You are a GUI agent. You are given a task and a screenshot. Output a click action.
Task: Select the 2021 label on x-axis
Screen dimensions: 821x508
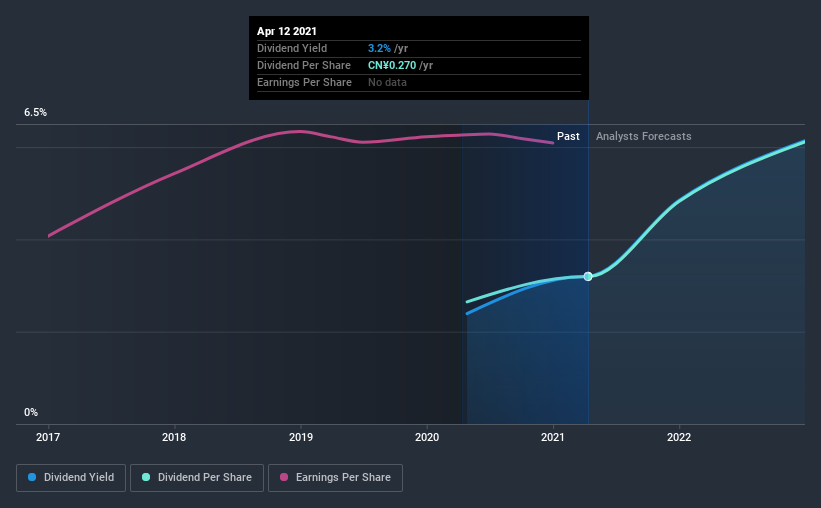click(553, 437)
